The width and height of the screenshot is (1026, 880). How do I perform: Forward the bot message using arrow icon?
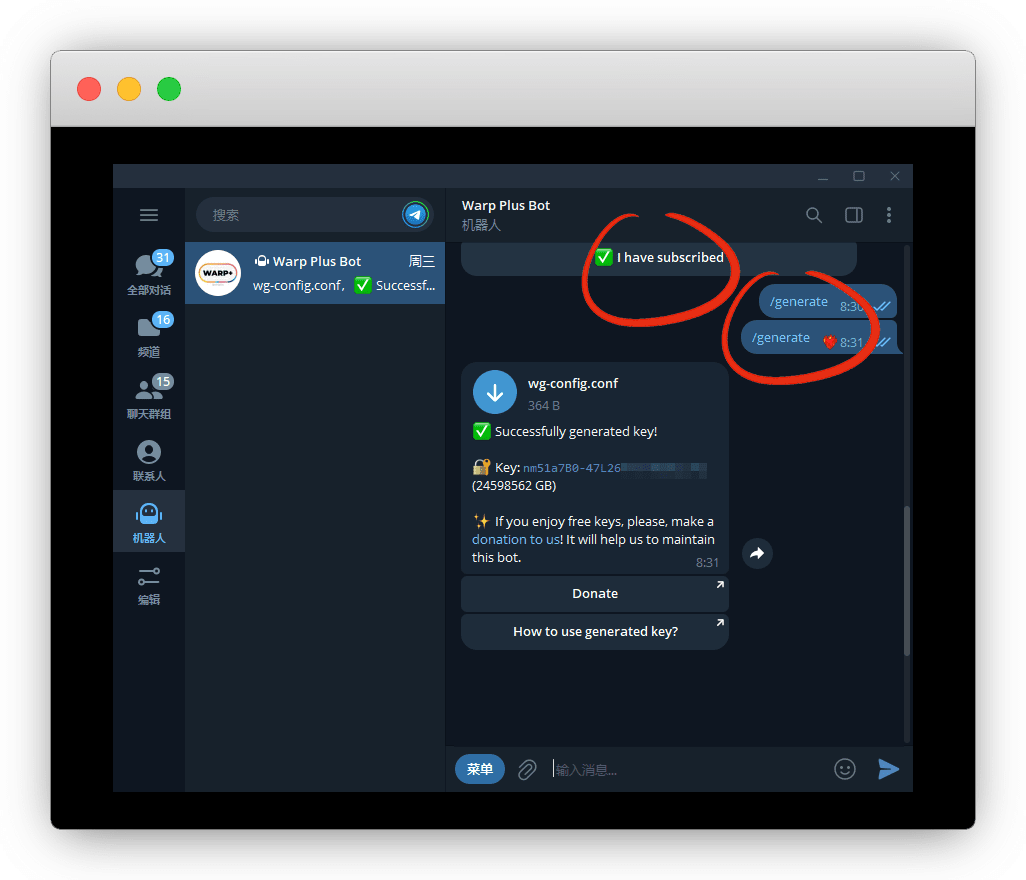click(757, 553)
